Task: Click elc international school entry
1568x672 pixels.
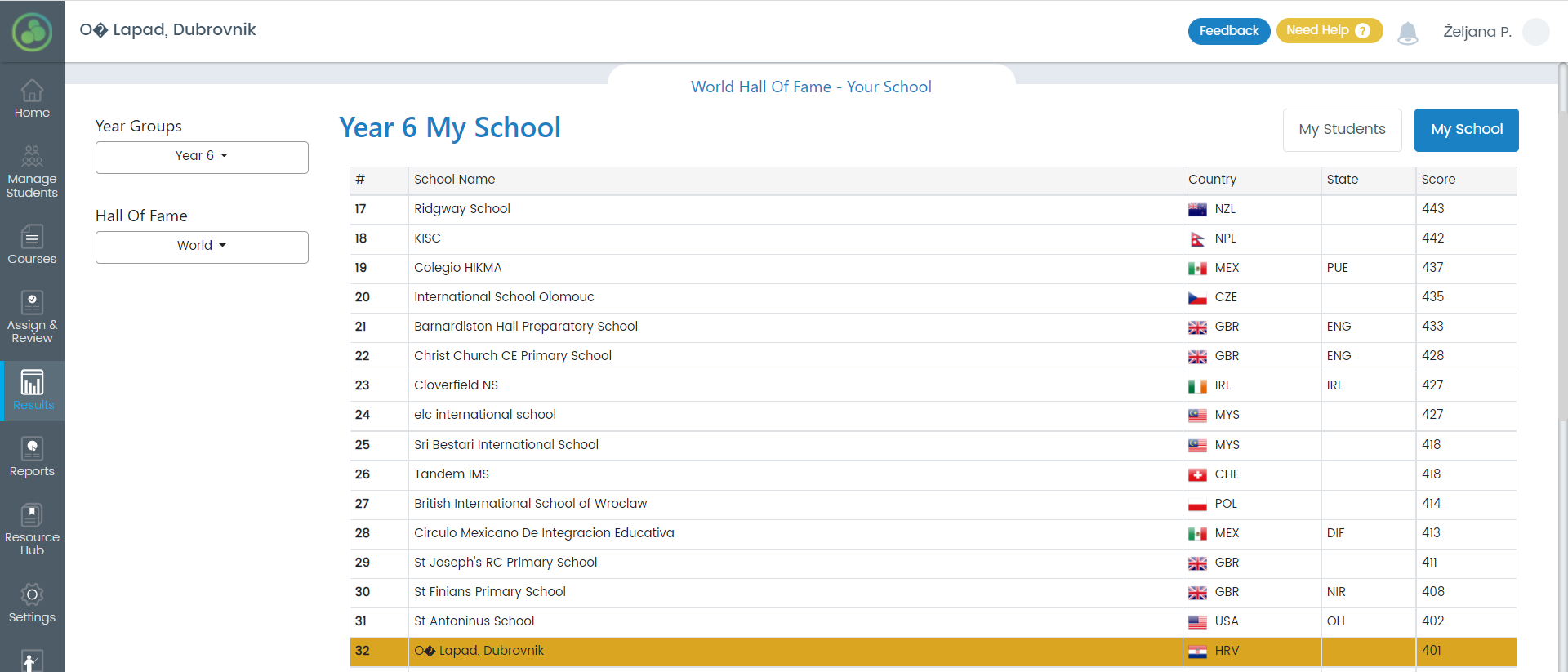Action: tap(484, 415)
